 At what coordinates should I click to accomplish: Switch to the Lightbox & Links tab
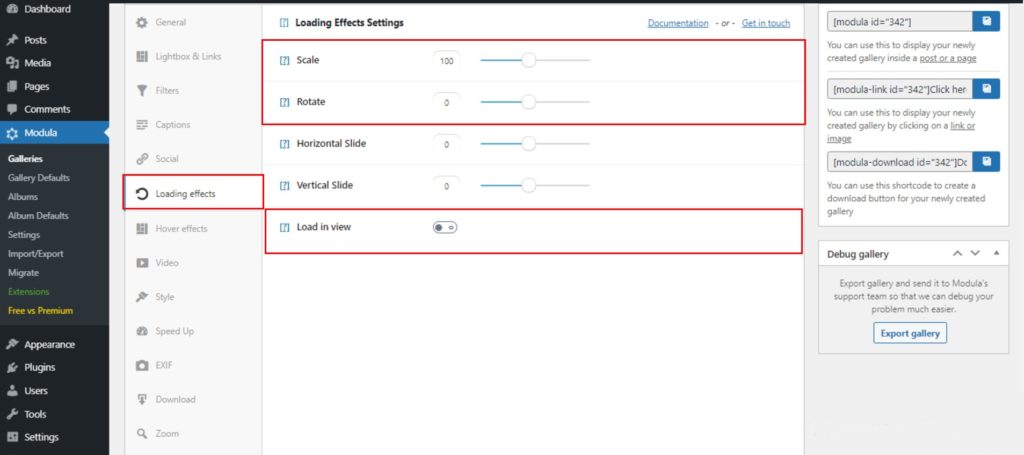tap(188, 57)
